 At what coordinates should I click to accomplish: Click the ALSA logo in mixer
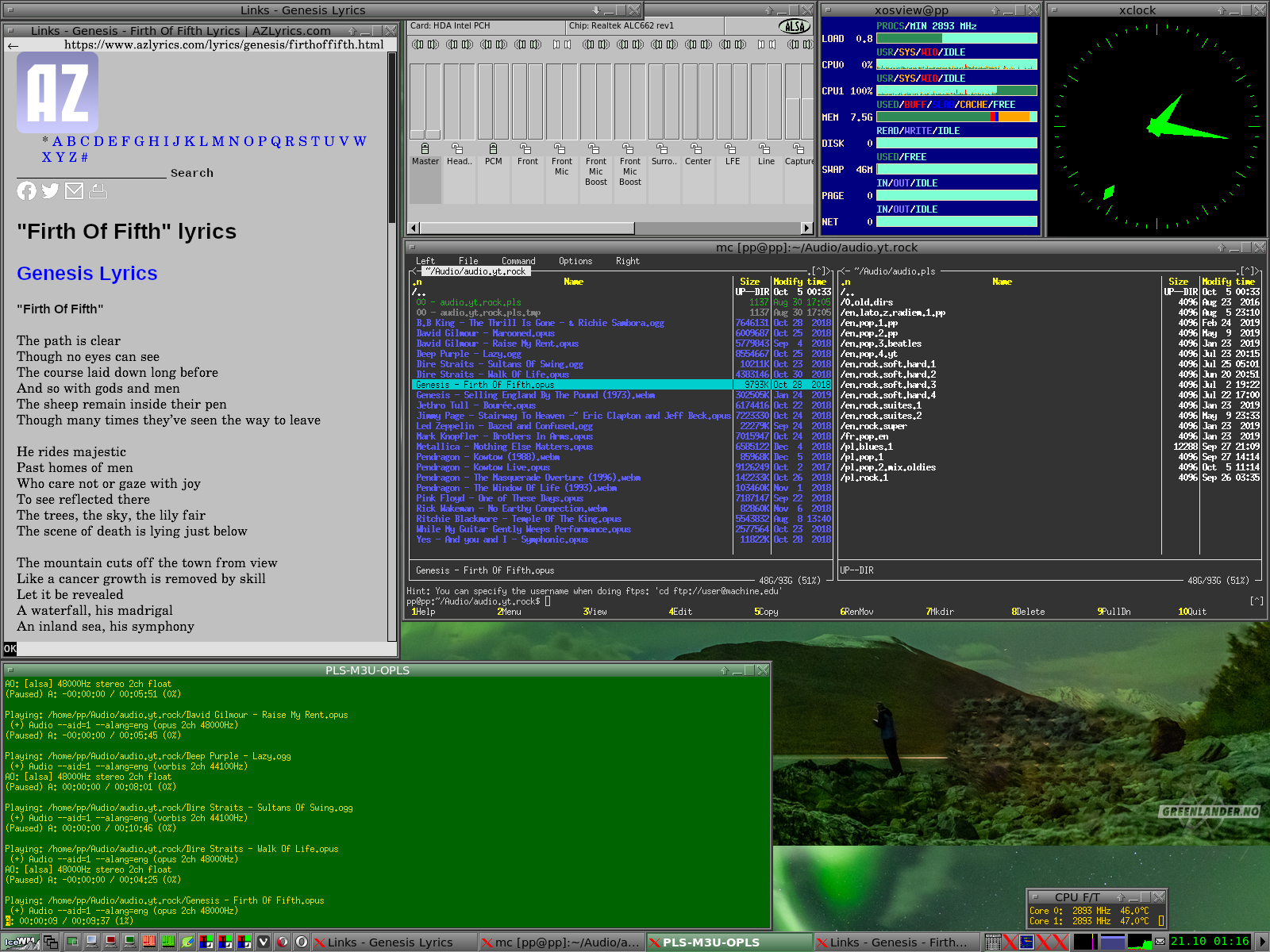(x=794, y=26)
